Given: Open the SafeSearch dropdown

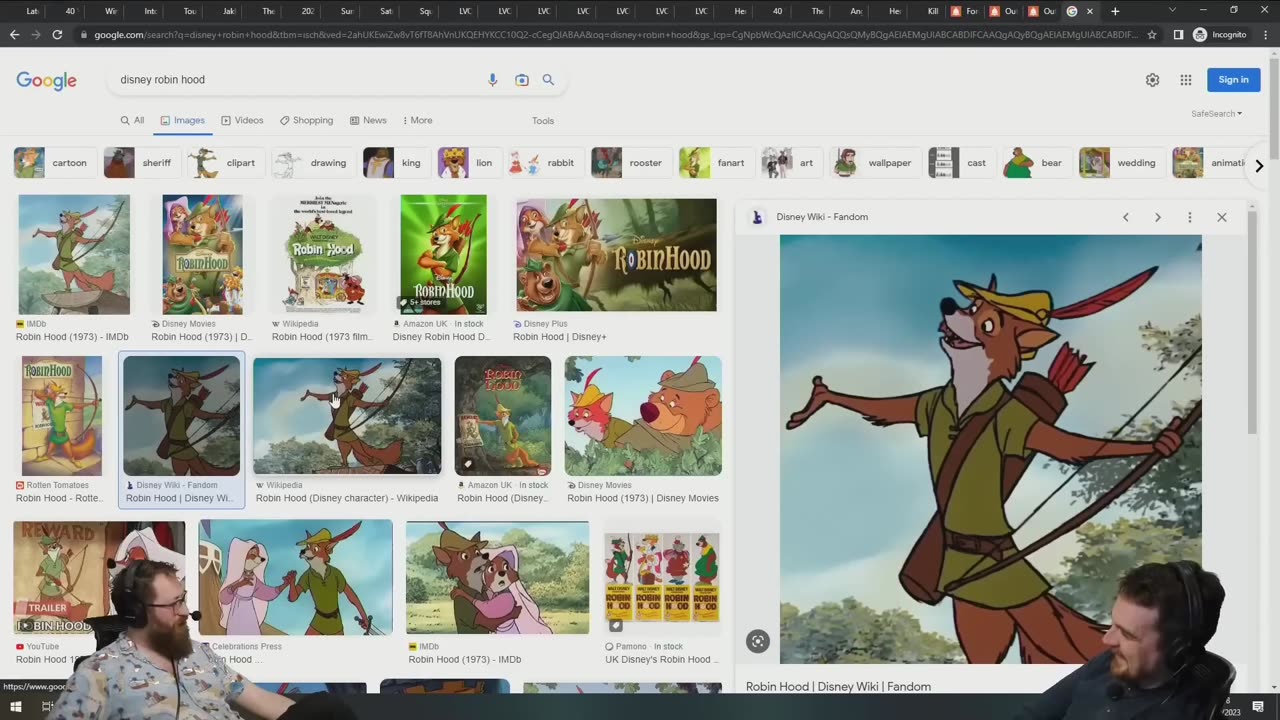Looking at the screenshot, I should pos(1216,114).
